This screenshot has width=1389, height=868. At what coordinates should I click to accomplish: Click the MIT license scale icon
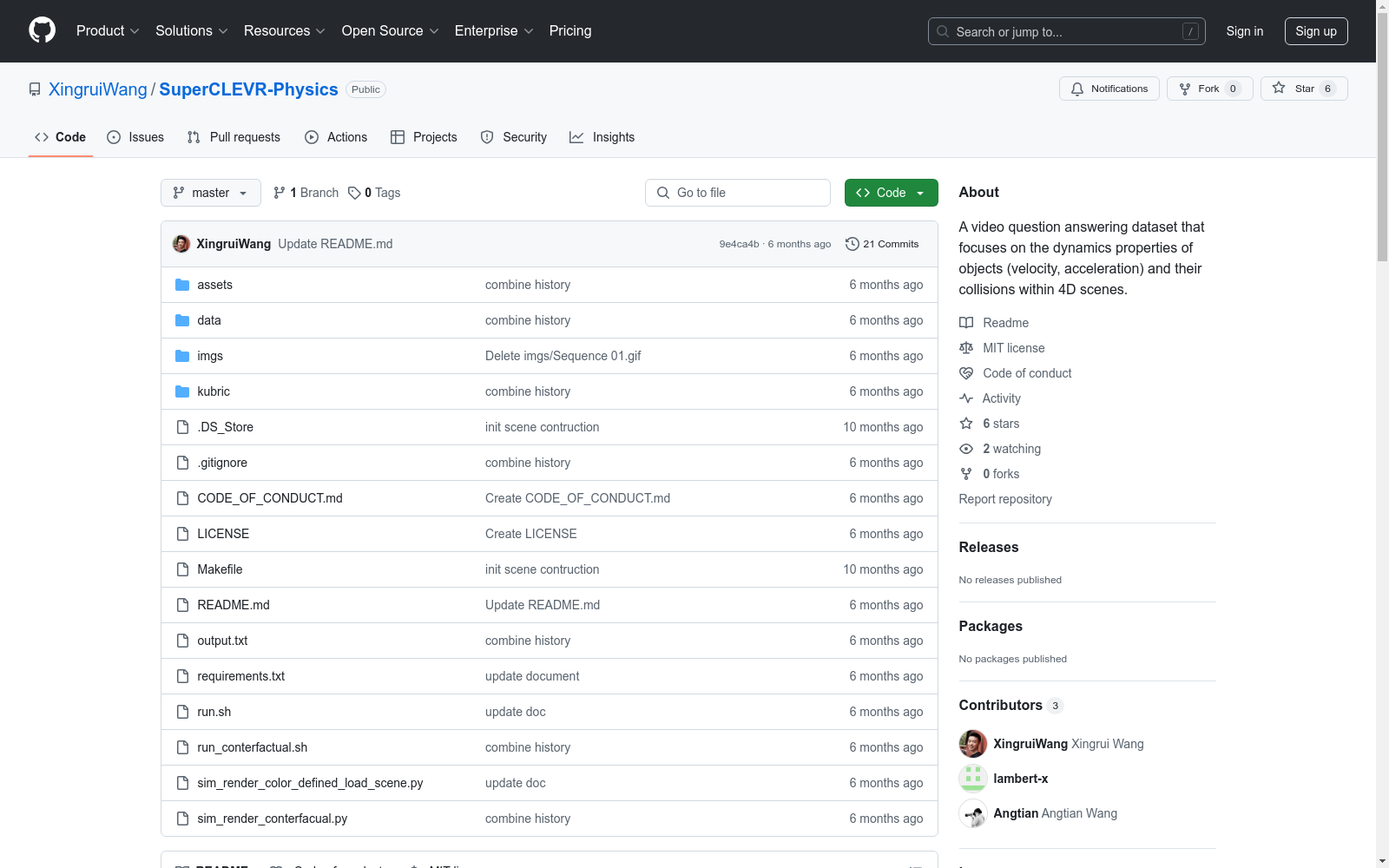[966, 348]
